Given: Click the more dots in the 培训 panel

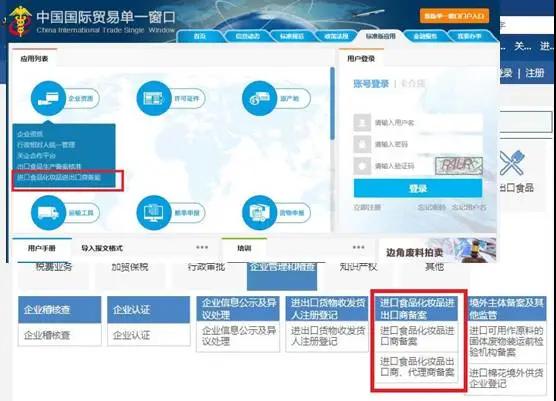Looking at the screenshot, I should tap(358, 247).
